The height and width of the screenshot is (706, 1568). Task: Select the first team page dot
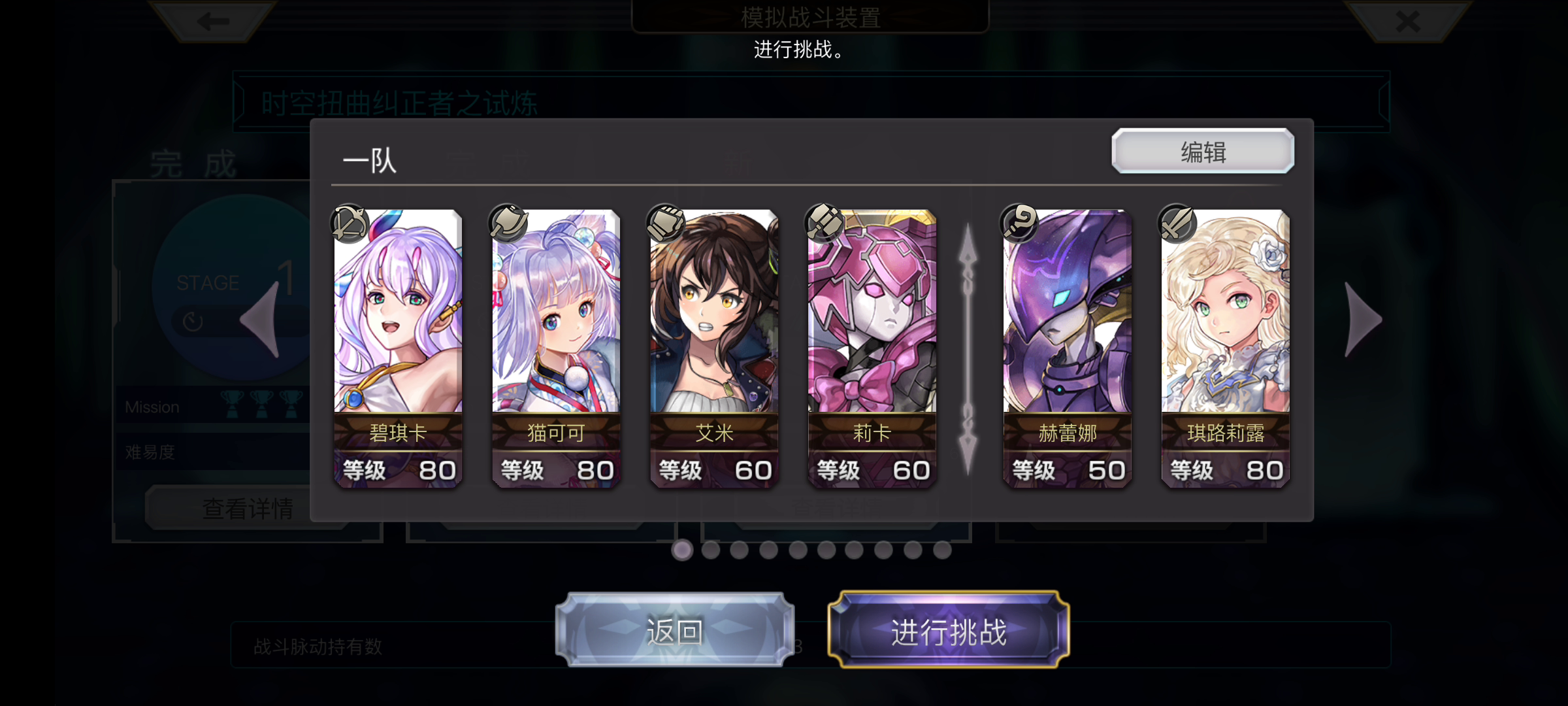pos(682,550)
